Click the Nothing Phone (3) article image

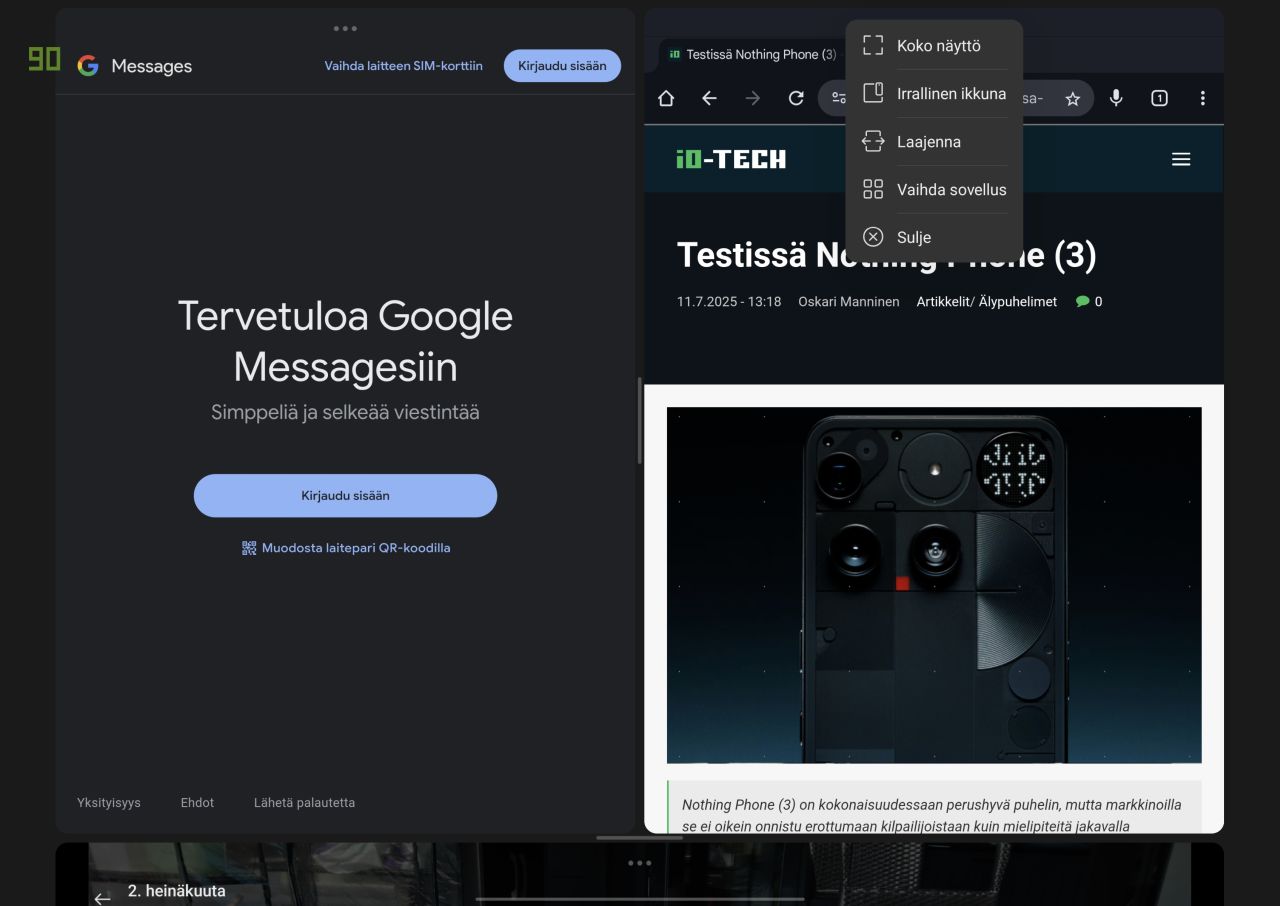934,585
